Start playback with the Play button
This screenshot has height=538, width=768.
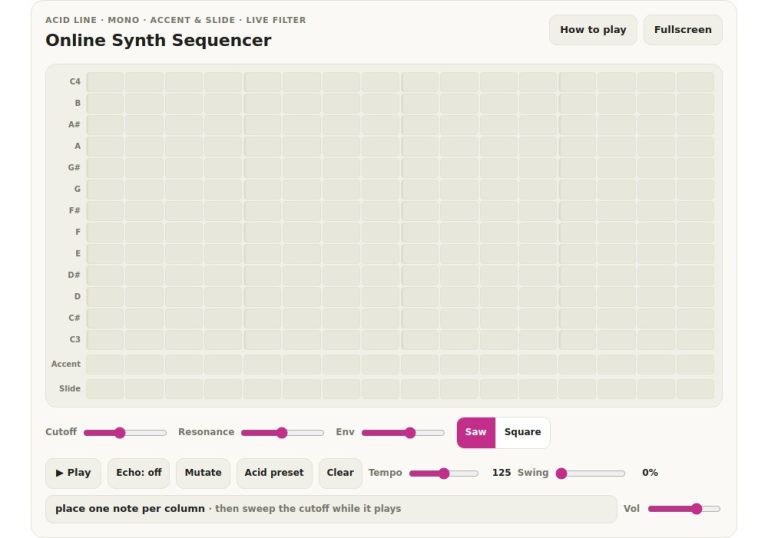(73, 473)
